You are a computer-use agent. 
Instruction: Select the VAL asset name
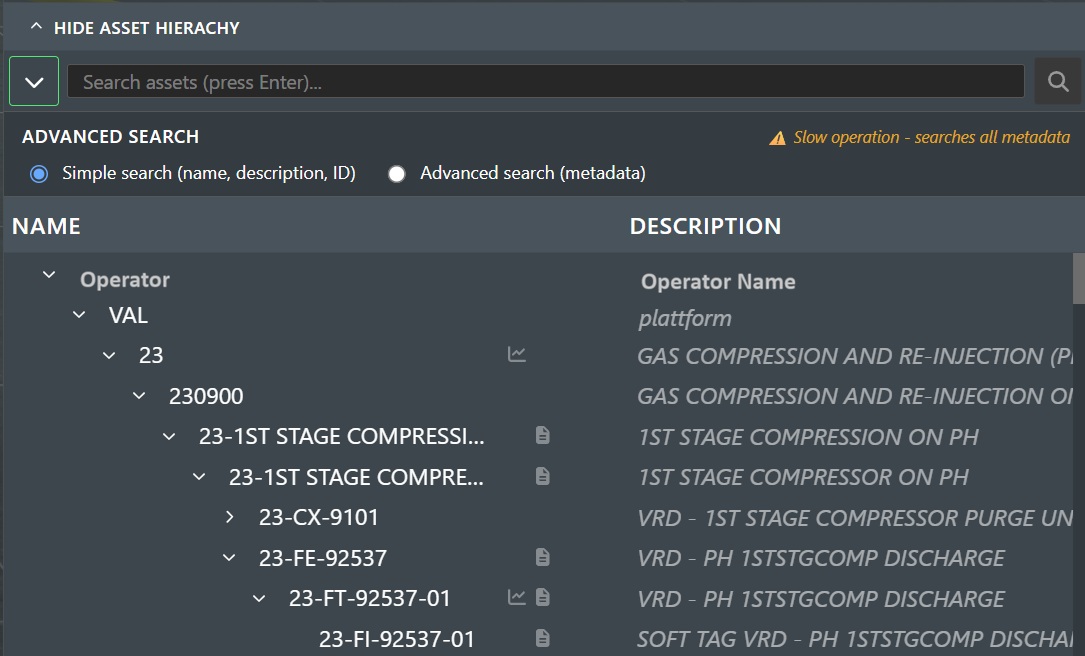(128, 316)
